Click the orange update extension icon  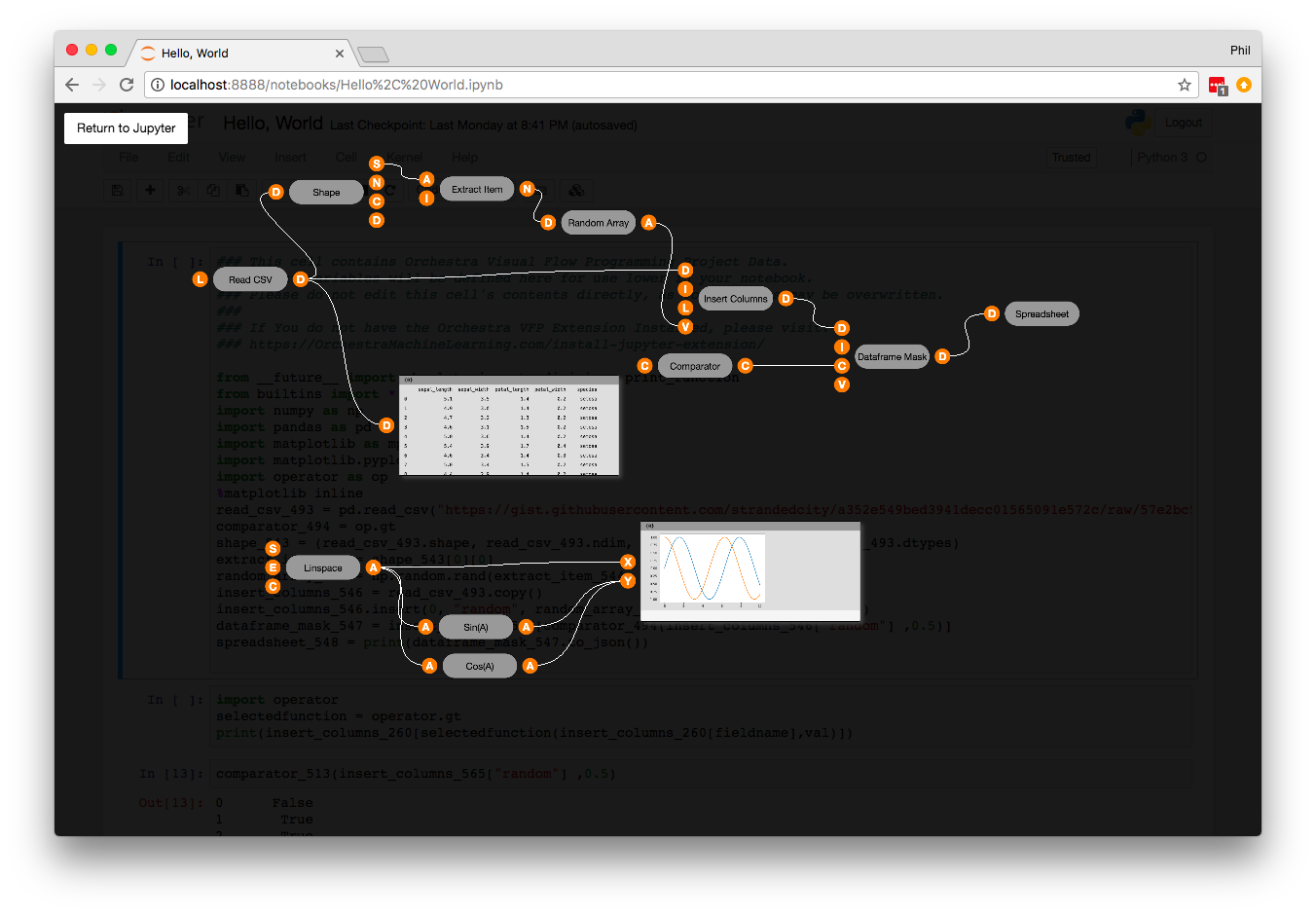[x=1244, y=85]
